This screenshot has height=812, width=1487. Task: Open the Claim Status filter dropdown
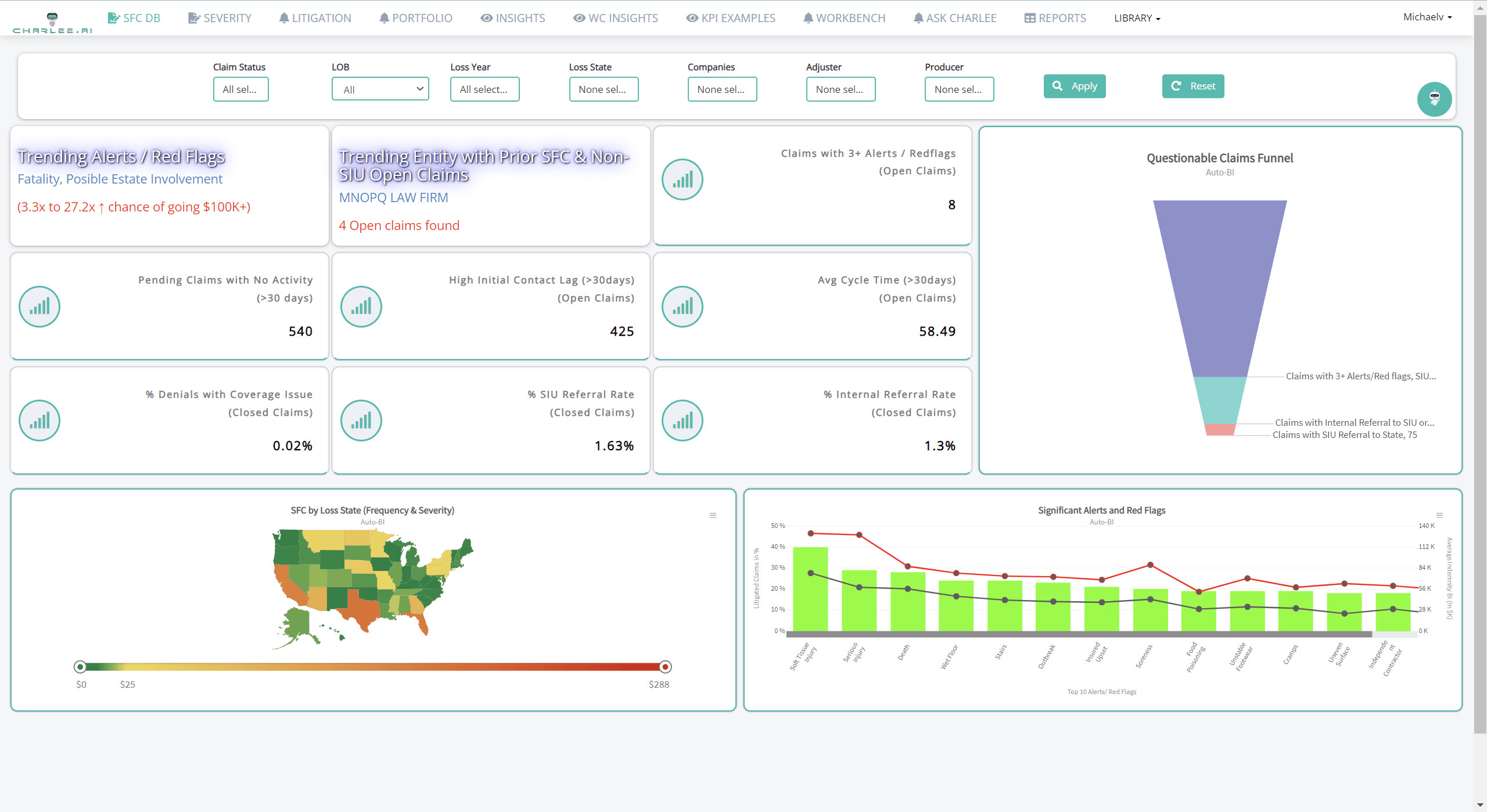pyautogui.click(x=241, y=89)
